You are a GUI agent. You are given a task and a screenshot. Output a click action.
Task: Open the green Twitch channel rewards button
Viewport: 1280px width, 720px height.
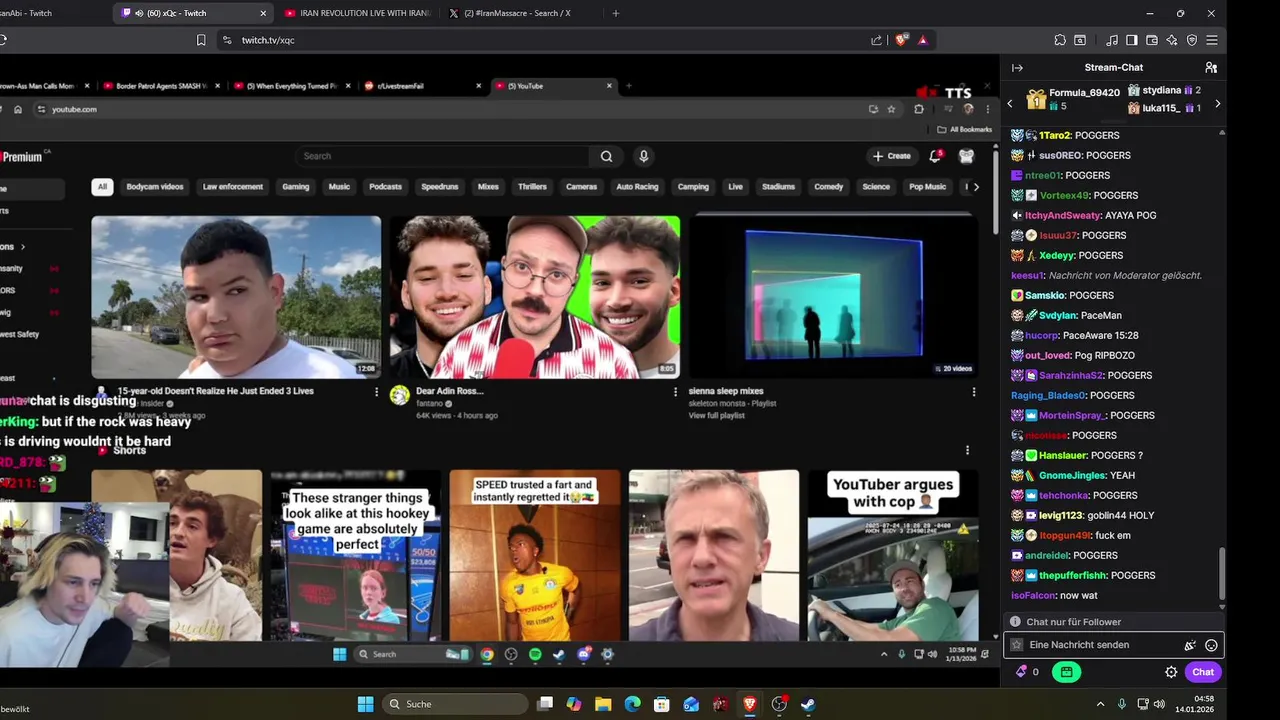[1066, 672]
